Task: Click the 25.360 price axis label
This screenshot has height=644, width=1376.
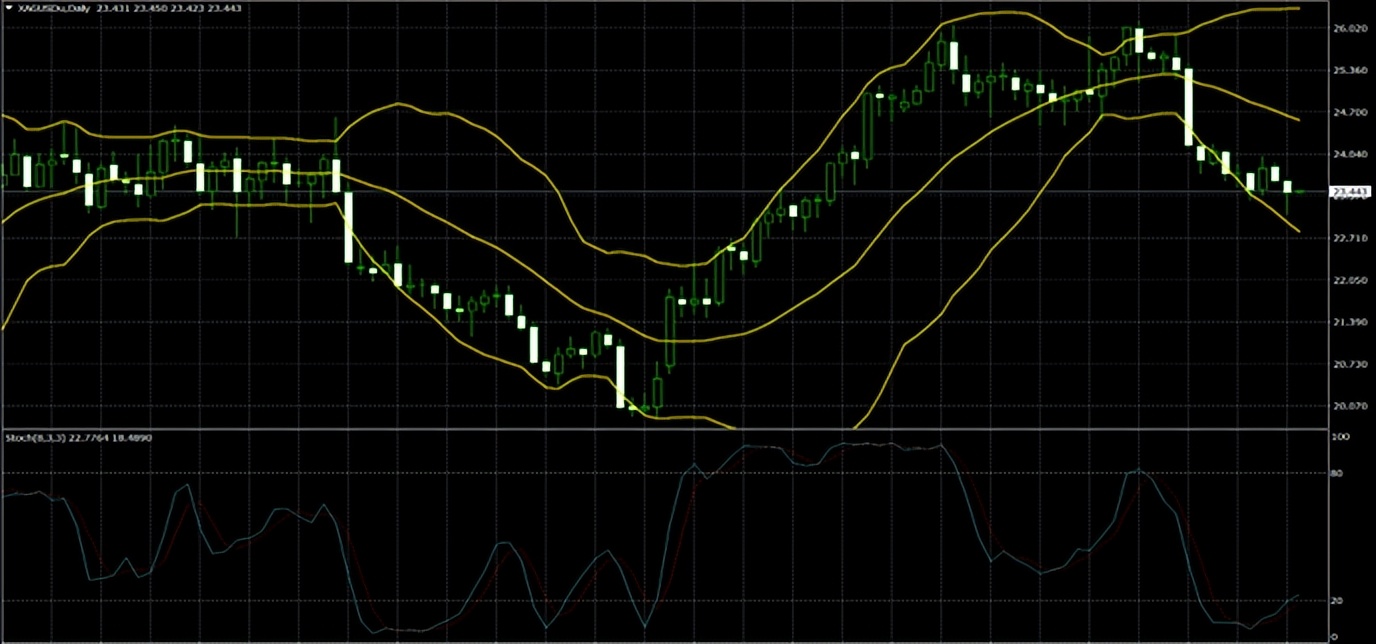Action: 1349,71
